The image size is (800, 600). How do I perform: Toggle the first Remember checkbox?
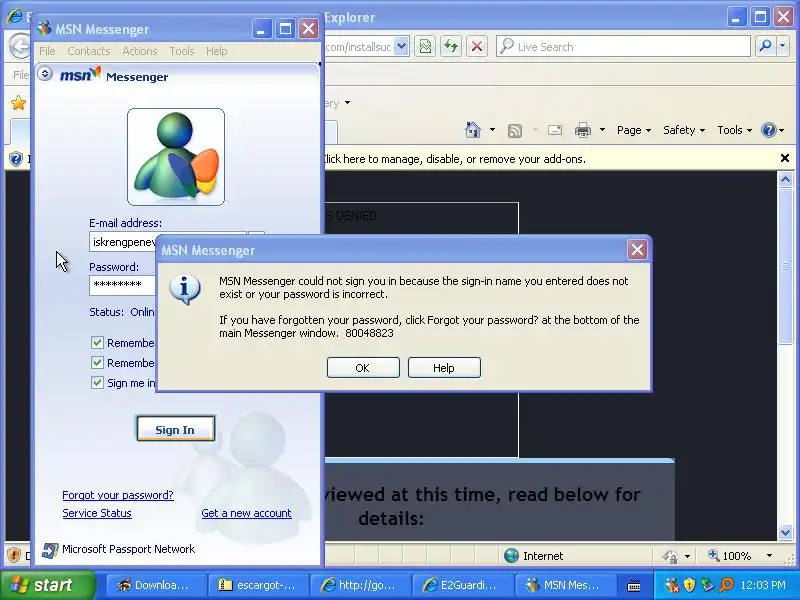tap(97, 342)
